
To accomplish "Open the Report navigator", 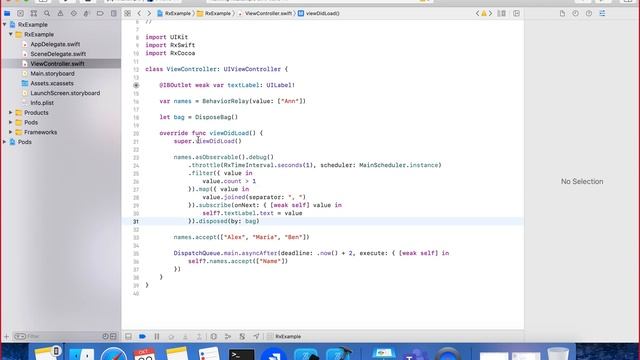I will pyautogui.click(x=113, y=13).
